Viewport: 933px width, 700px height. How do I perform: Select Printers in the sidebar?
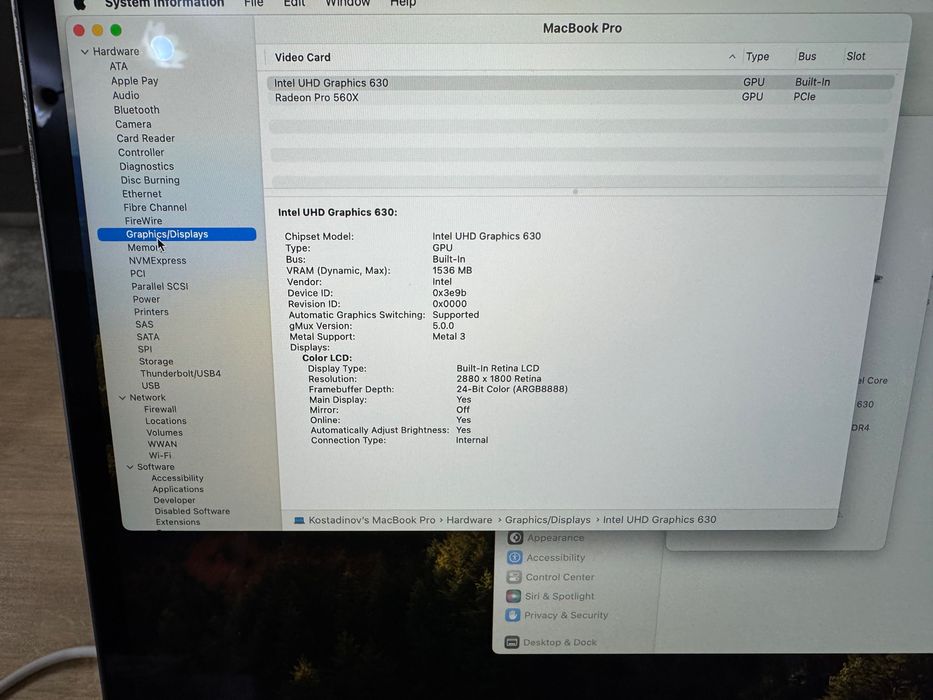[x=151, y=312]
